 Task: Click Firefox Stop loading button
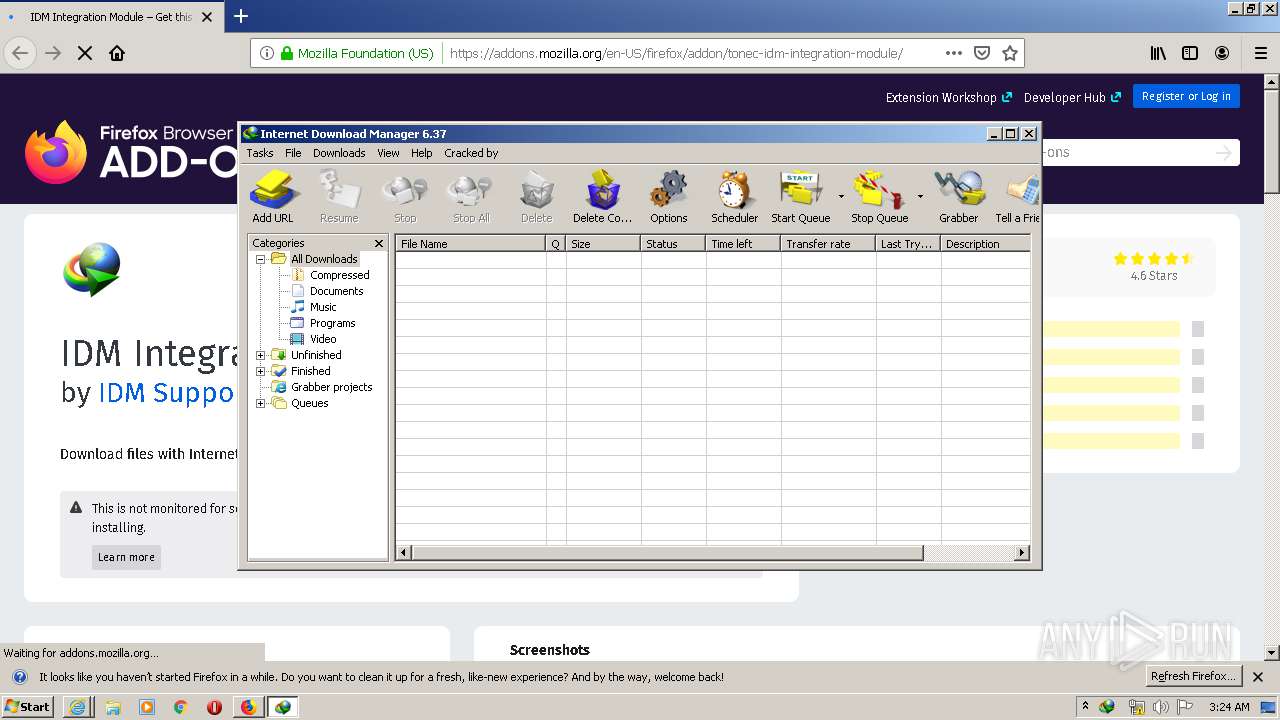[x=85, y=53]
